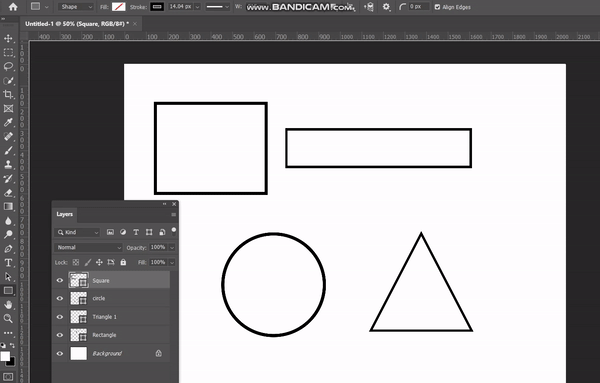The height and width of the screenshot is (383, 600).
Task: Select the Hand tool
Action: pos(8,305)
